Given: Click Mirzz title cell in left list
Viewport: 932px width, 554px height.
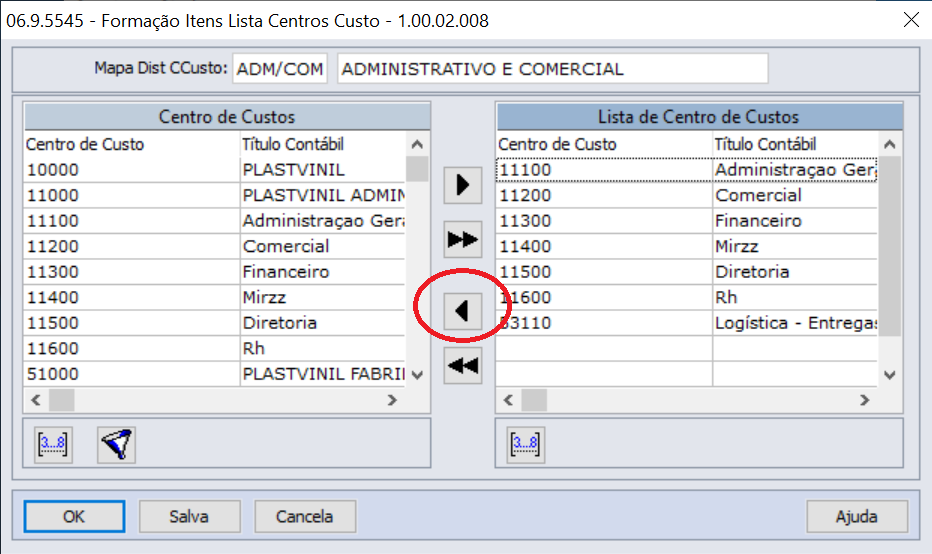Looking at the screenshot, I should (x=323, y=298).
